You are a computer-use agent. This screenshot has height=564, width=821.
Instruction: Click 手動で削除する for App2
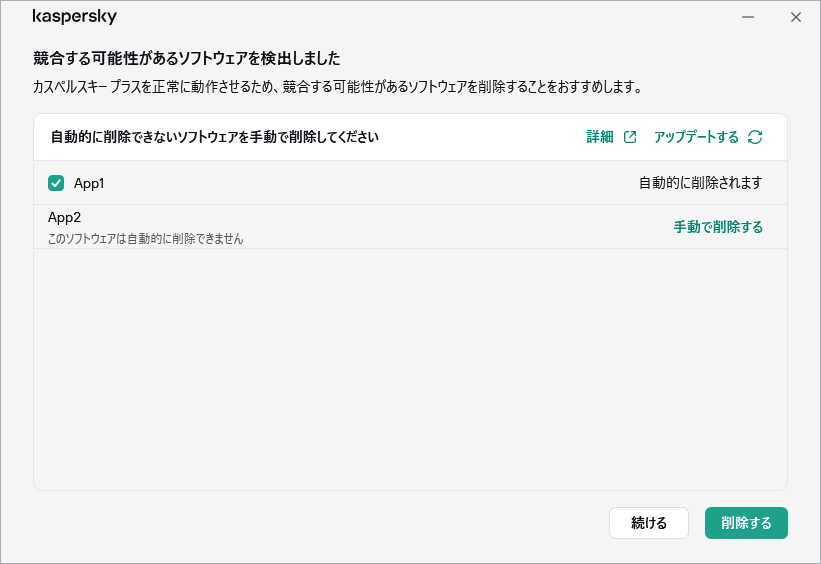(718, 227)
